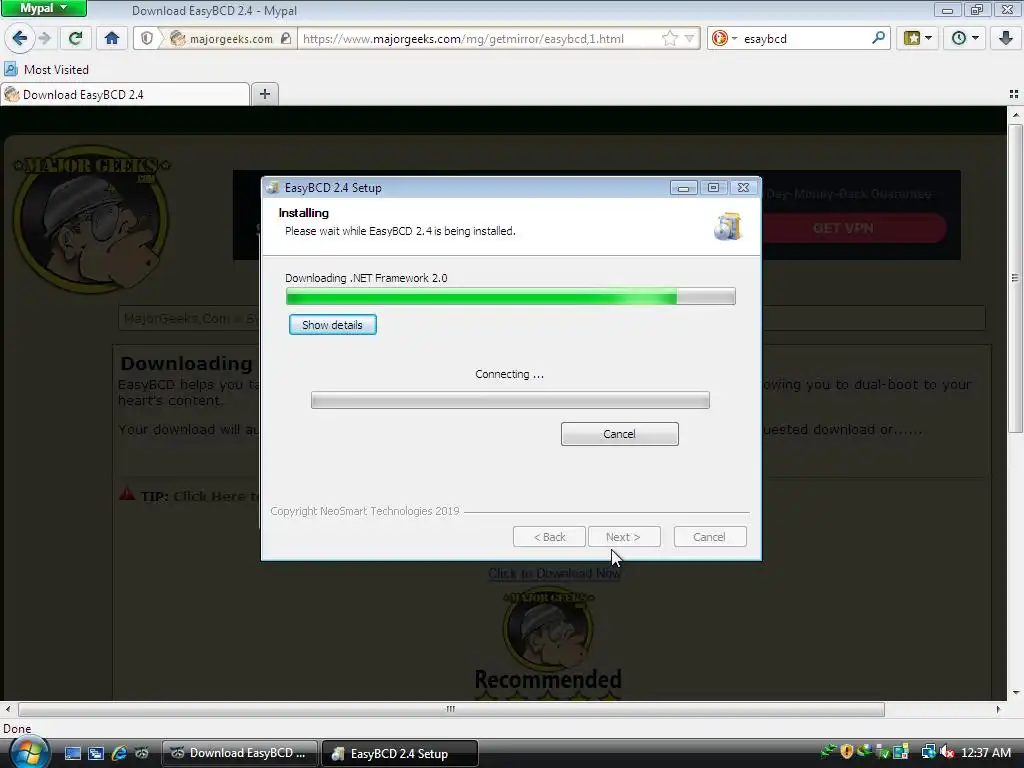1024x768 pixels.
Task: Click the Click to Download Now link
Action: tap(554, 573)
